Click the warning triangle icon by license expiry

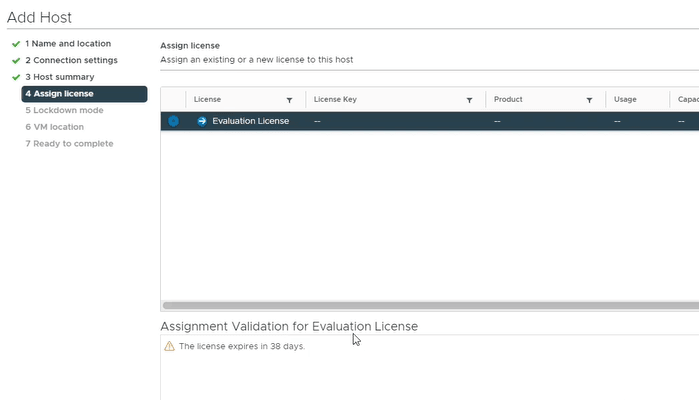tap(169, 346)
